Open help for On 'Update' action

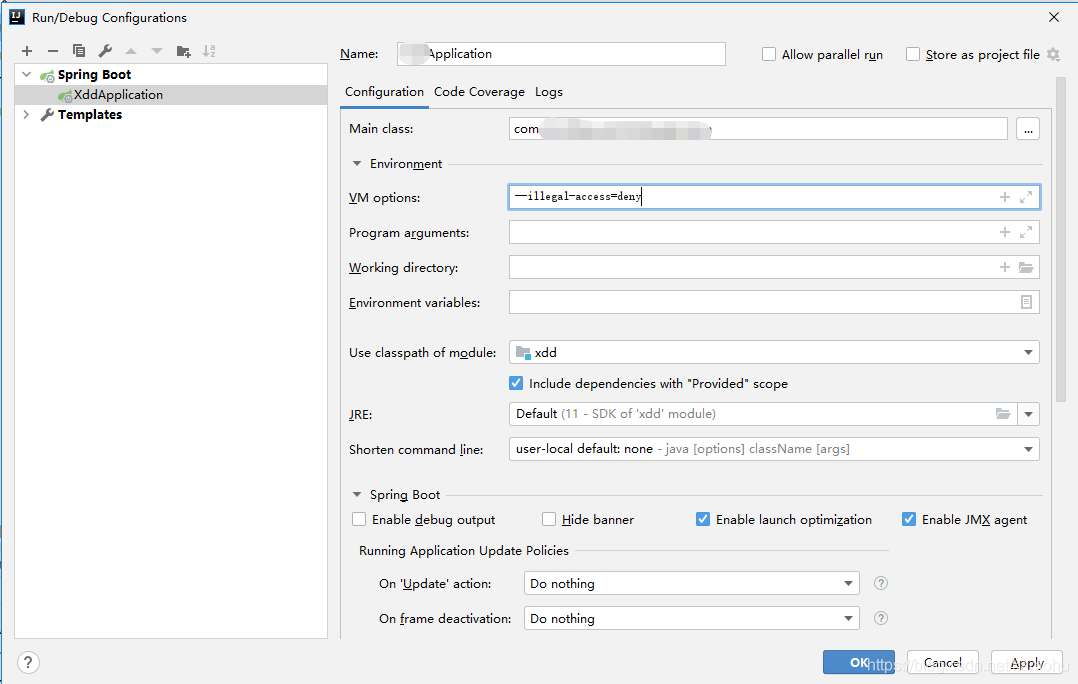point(881,583)
